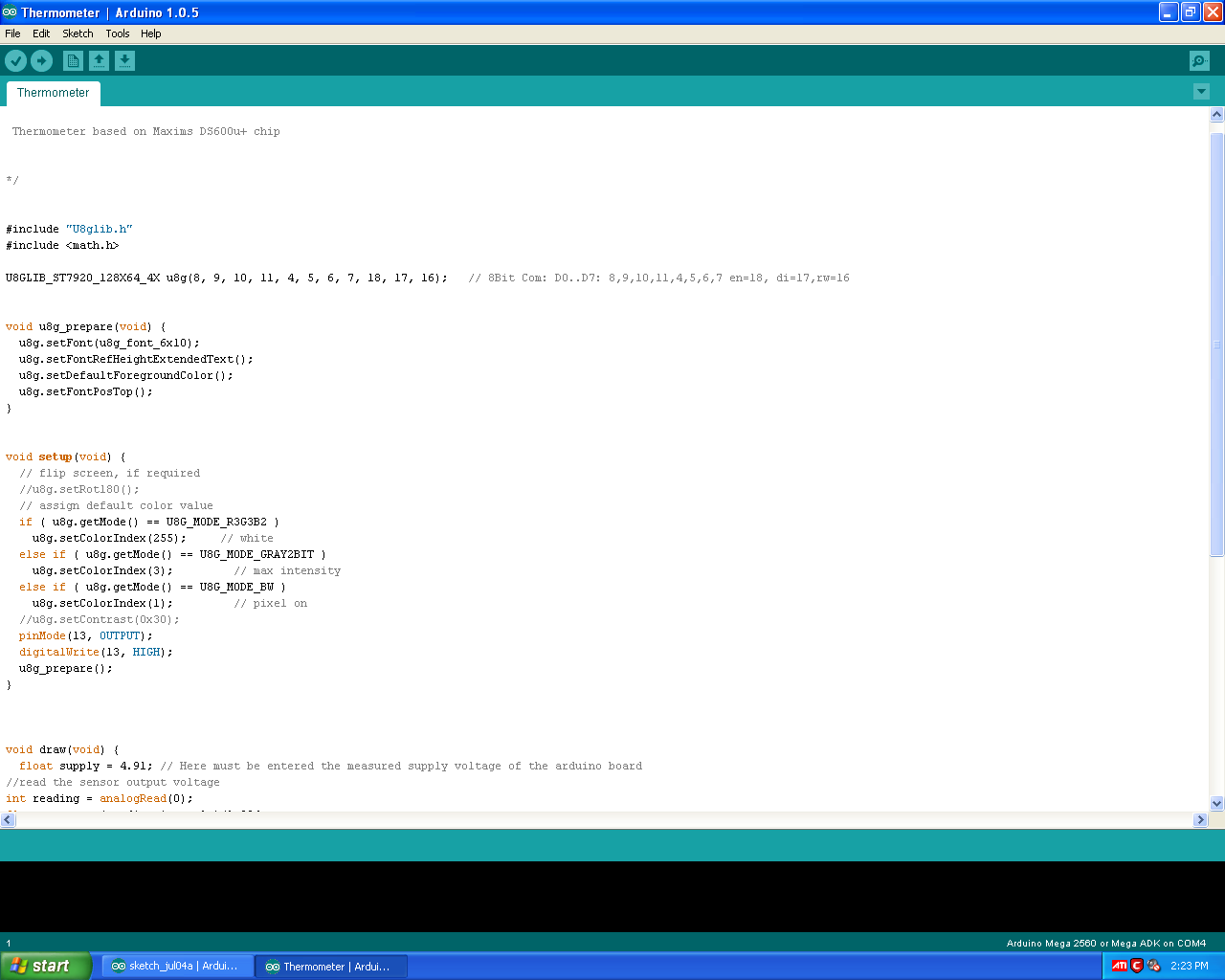Click the ATI tray icon
Viewport: 1225px width, 980px height.
[x=1119, y=966]
